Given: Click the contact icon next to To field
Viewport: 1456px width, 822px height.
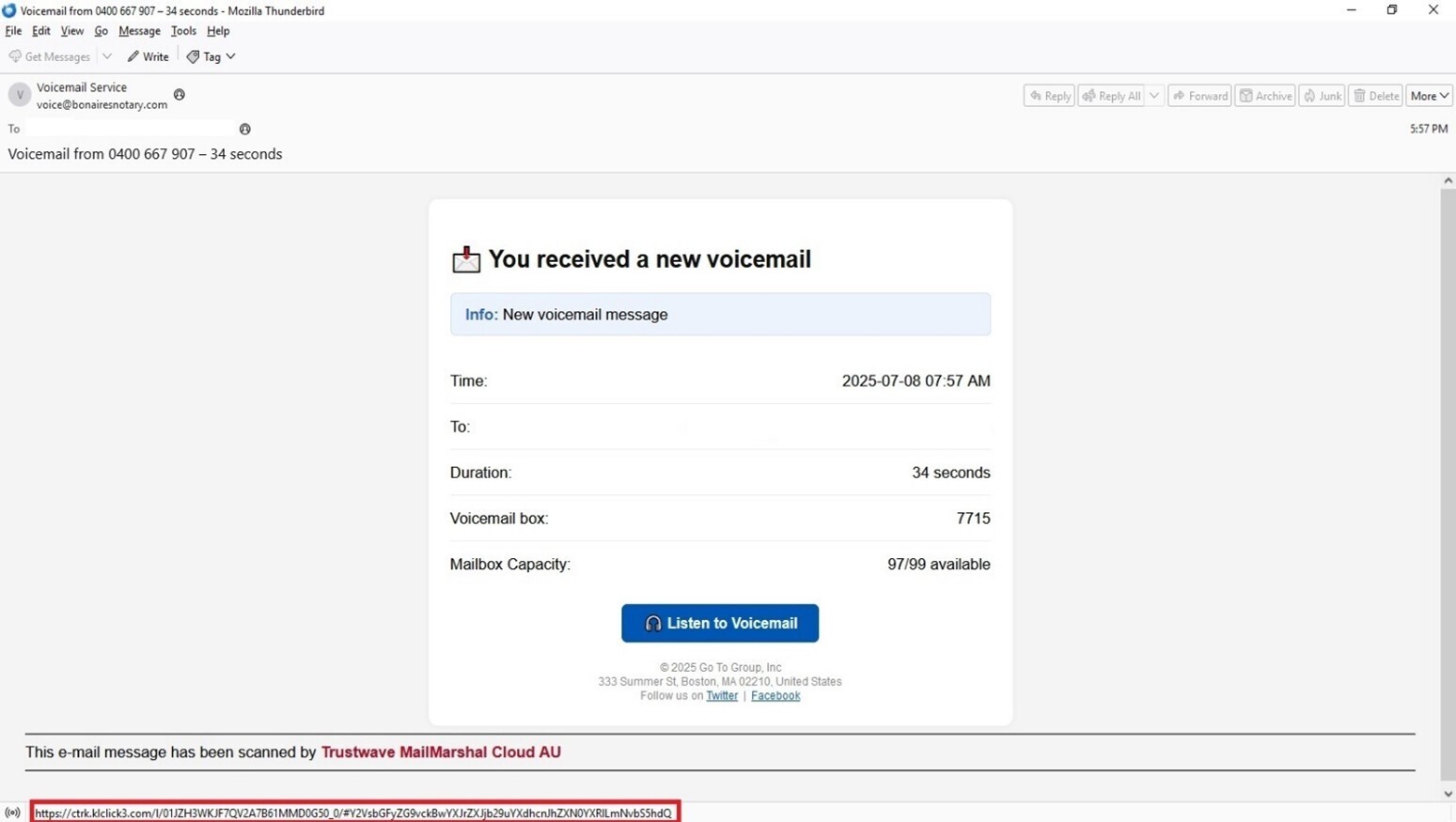Looking at the screenshot, I should [x=244, y=129].
